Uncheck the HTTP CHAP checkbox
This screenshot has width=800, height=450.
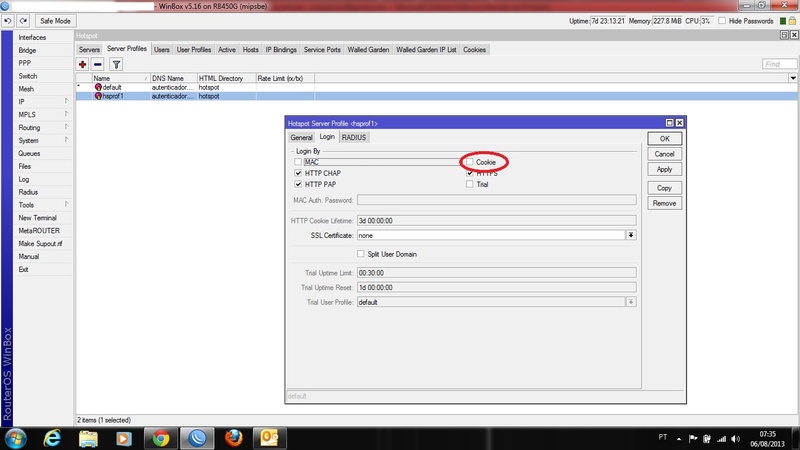coord(298,173)
